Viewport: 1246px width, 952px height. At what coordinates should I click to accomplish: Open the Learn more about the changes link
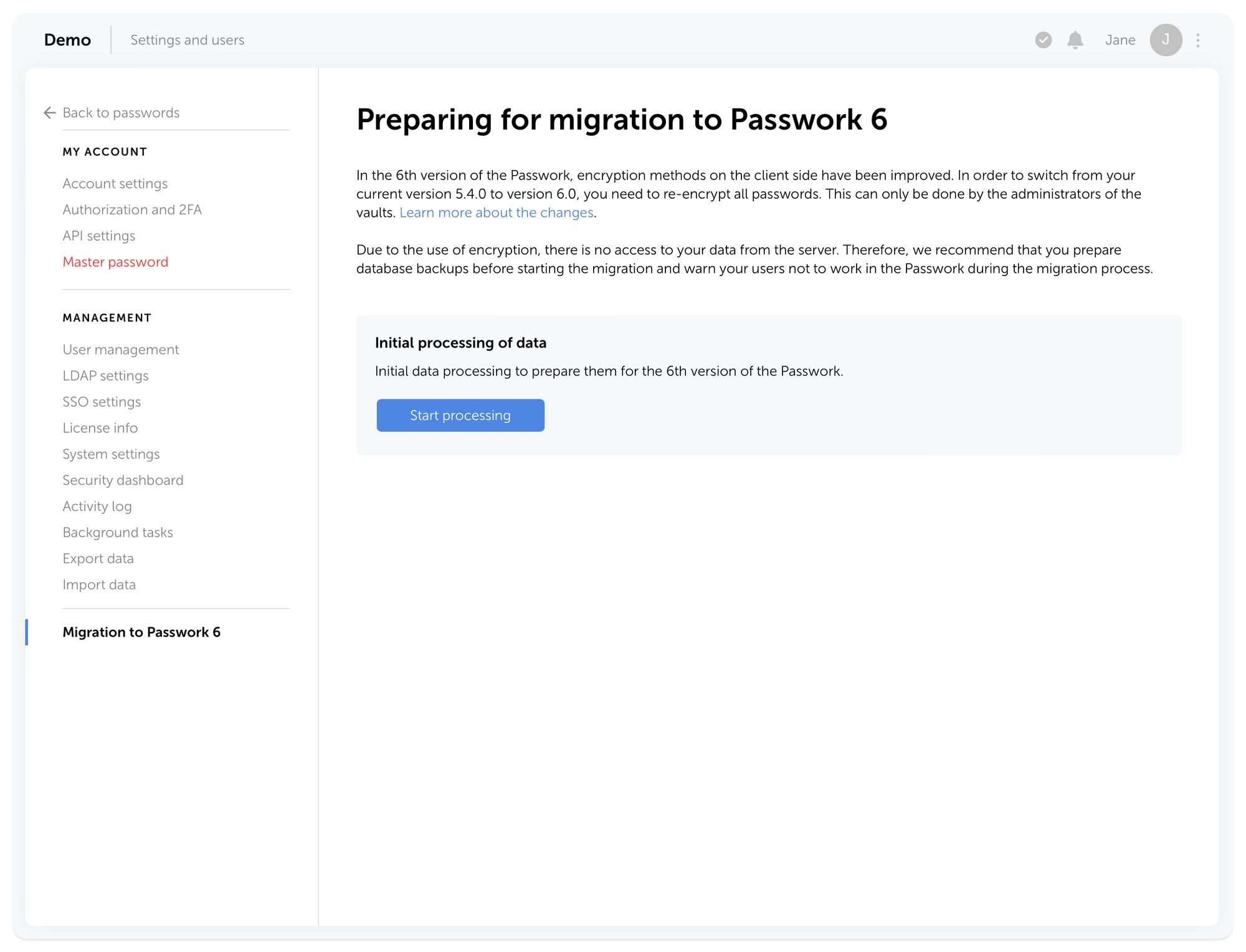[496, 212]
